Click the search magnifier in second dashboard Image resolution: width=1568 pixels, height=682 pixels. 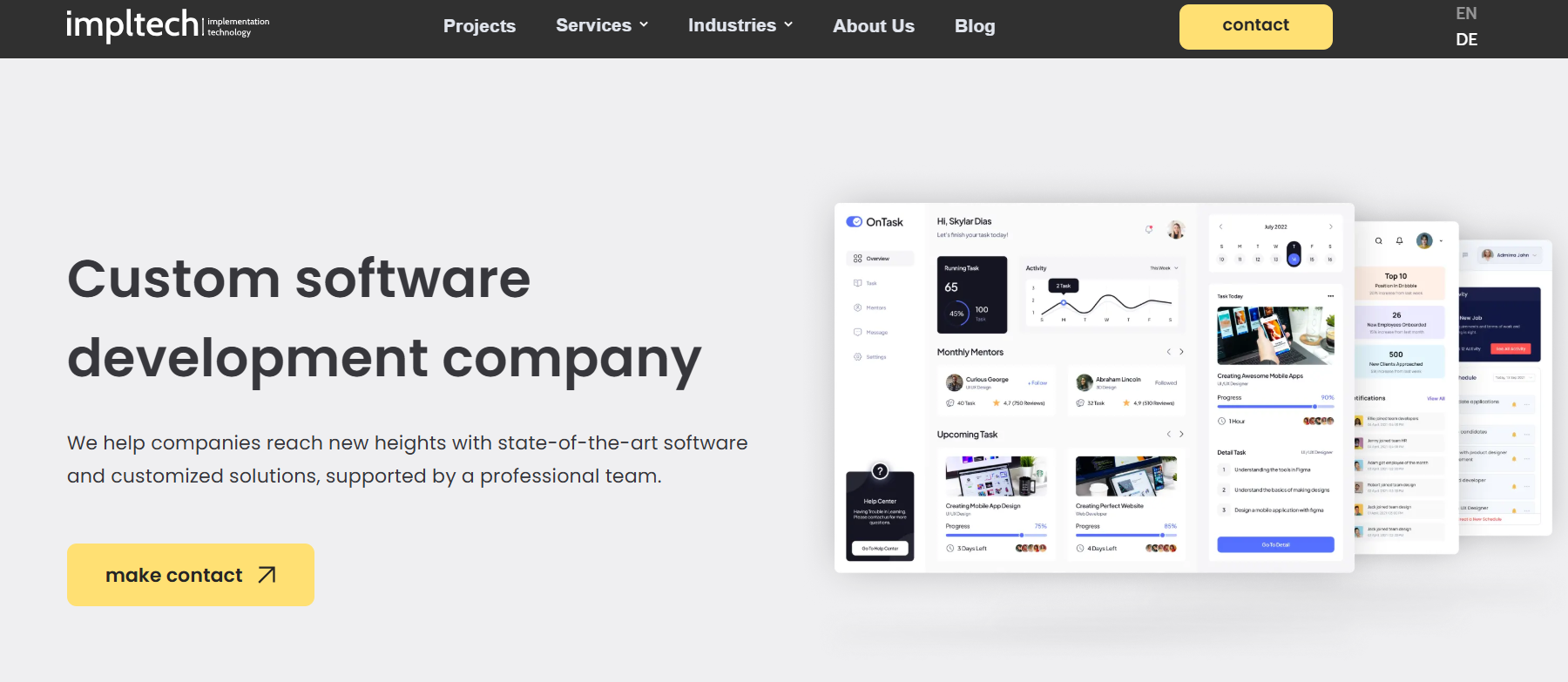point(1379,241)
